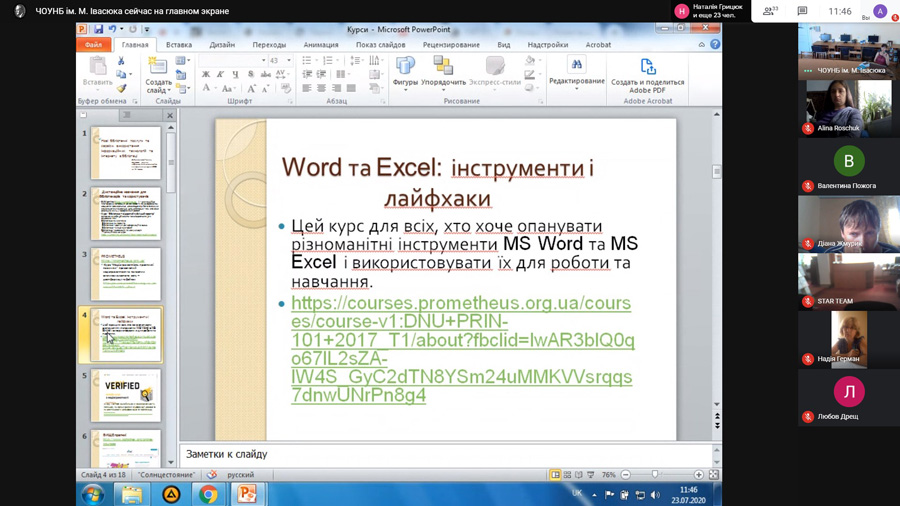This screenshot has height=506, width=900.
Task: Open spell check icon in status bar
Action: (212, 474)
